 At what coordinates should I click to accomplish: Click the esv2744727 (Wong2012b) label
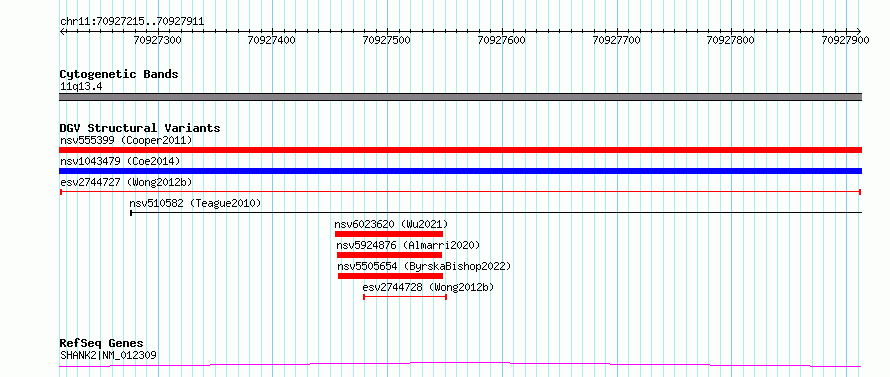click(126, 182)
